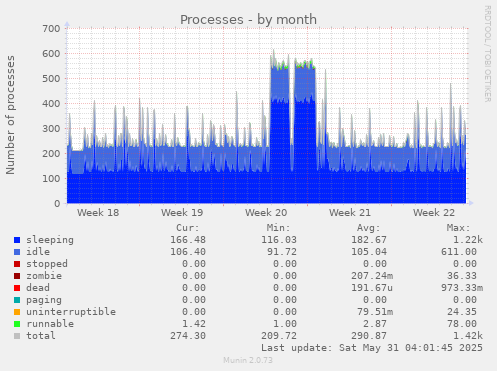Click the 'Number of processes' axis label
The height and width of the screenshot is (371, 497).
11,115
